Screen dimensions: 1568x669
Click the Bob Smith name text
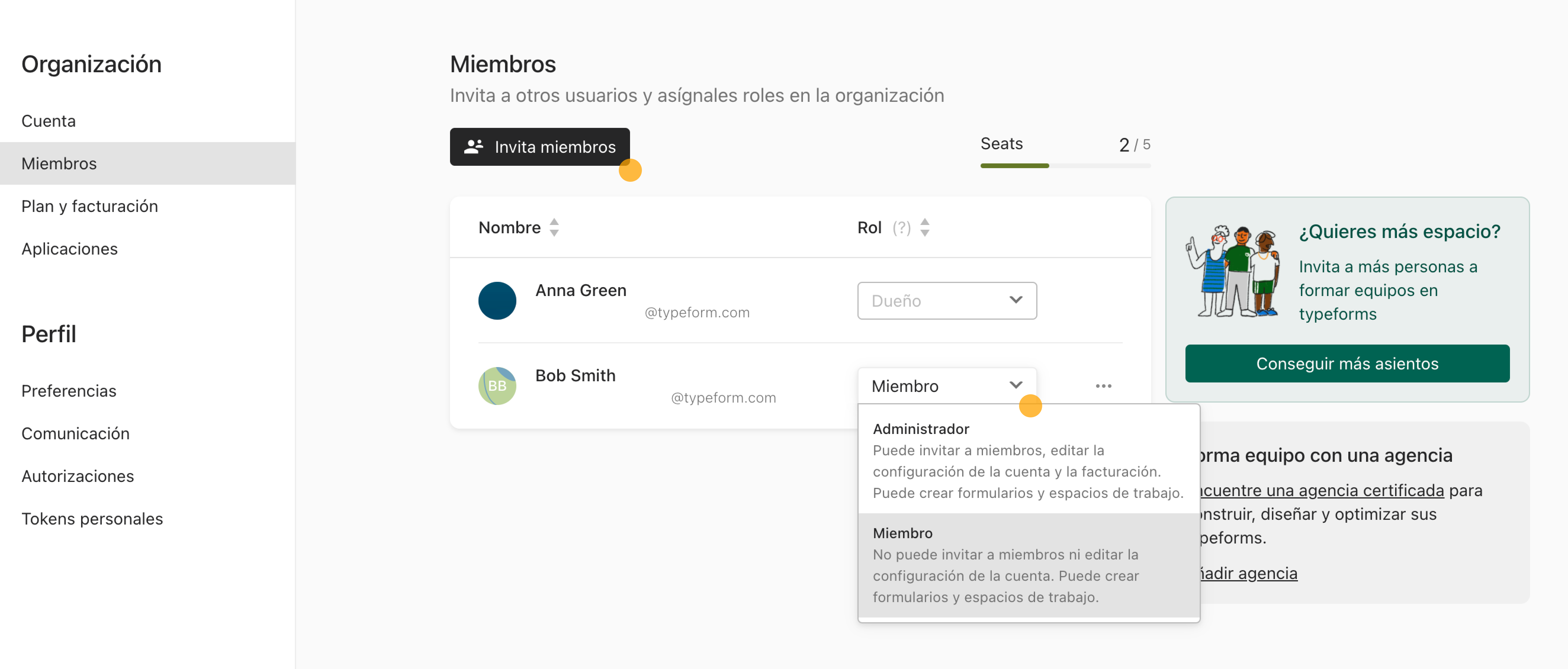point(575,376)
